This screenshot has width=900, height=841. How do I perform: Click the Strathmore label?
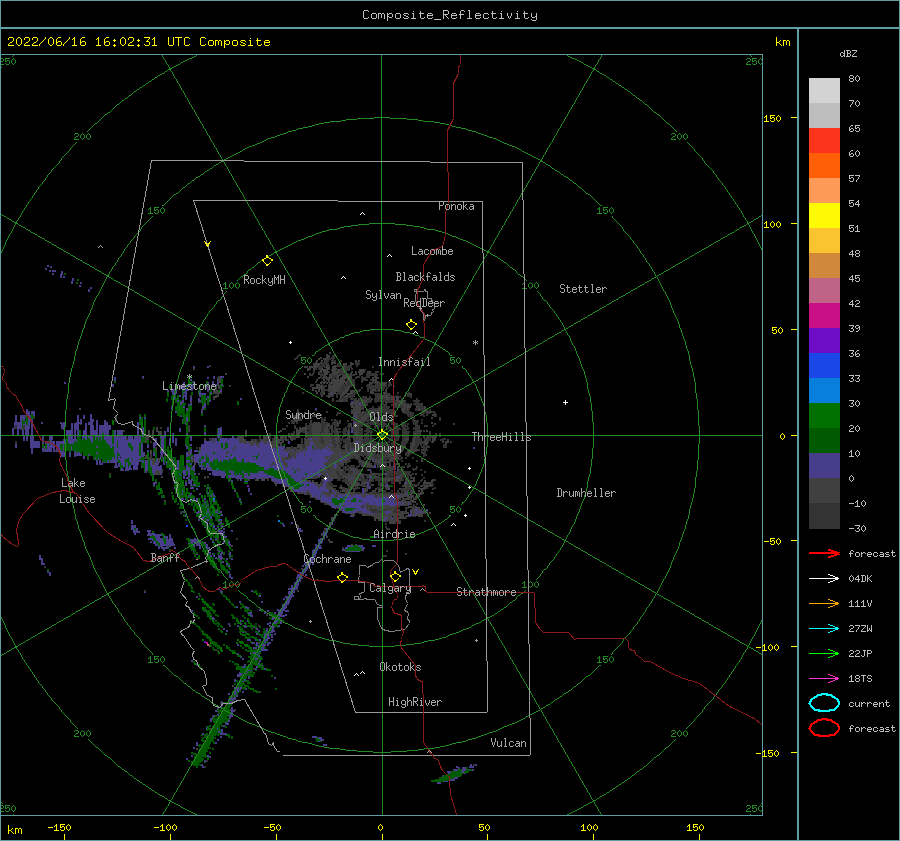tap(486, 592)
